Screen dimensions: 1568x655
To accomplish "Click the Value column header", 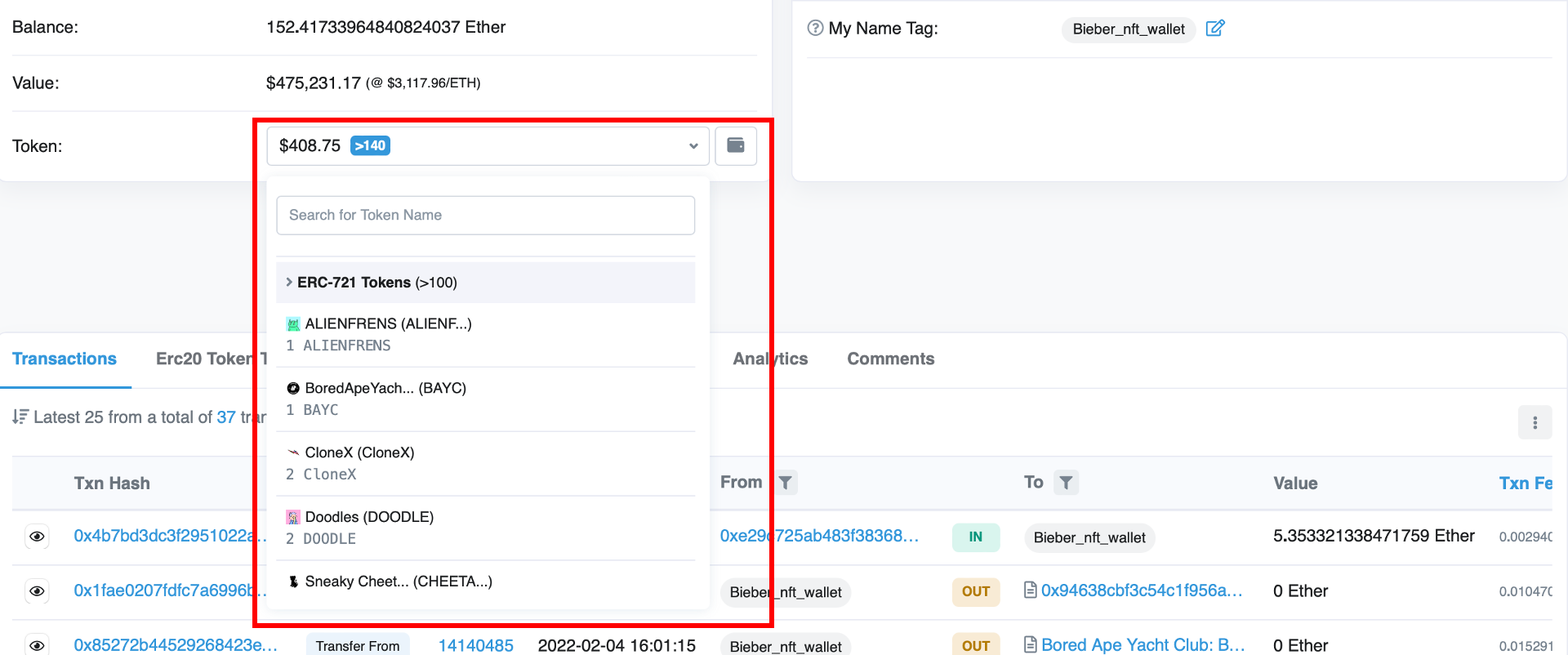I will coord(1295,483).
